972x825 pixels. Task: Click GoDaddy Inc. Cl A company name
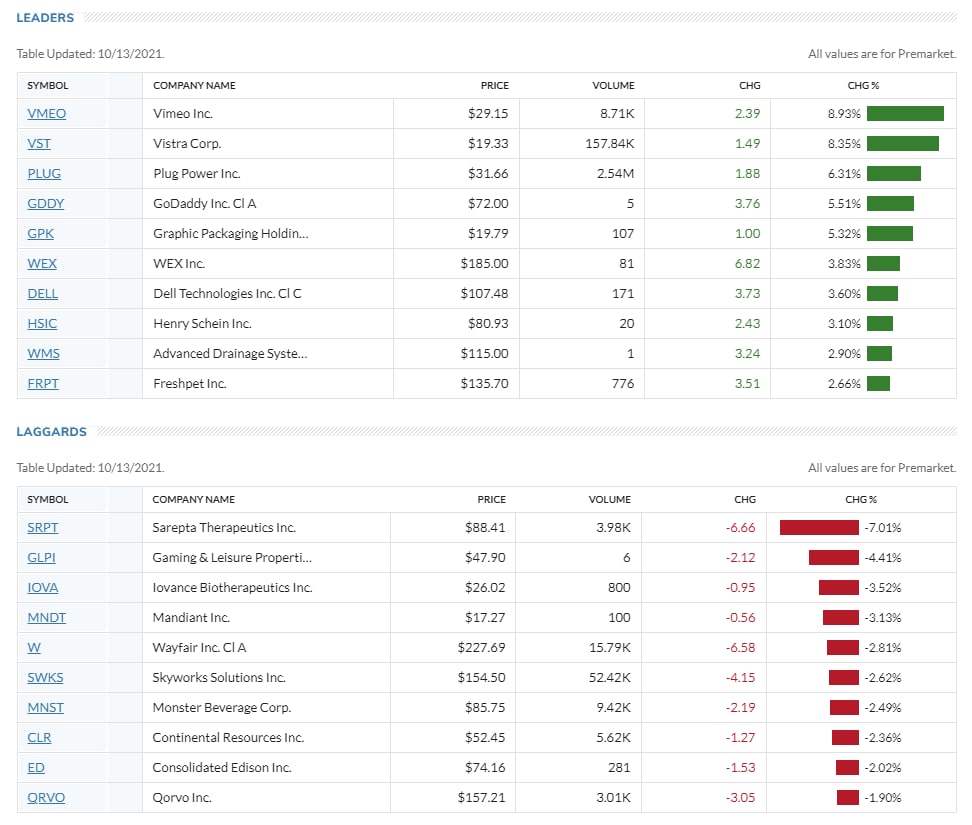pyautogui.click(x=205, y=203)
